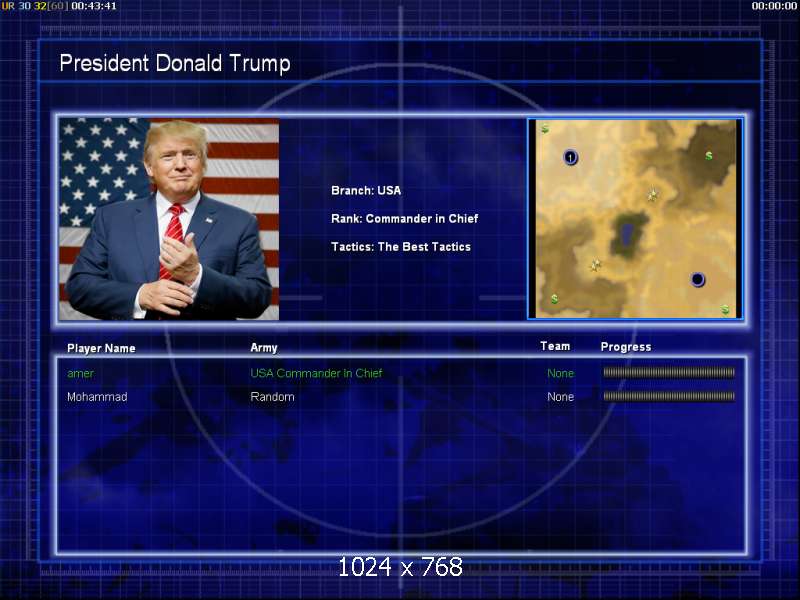The width and height of the screenshot is (800, 600).
Task: Click the general's portrait image
Action: (169, 219)
